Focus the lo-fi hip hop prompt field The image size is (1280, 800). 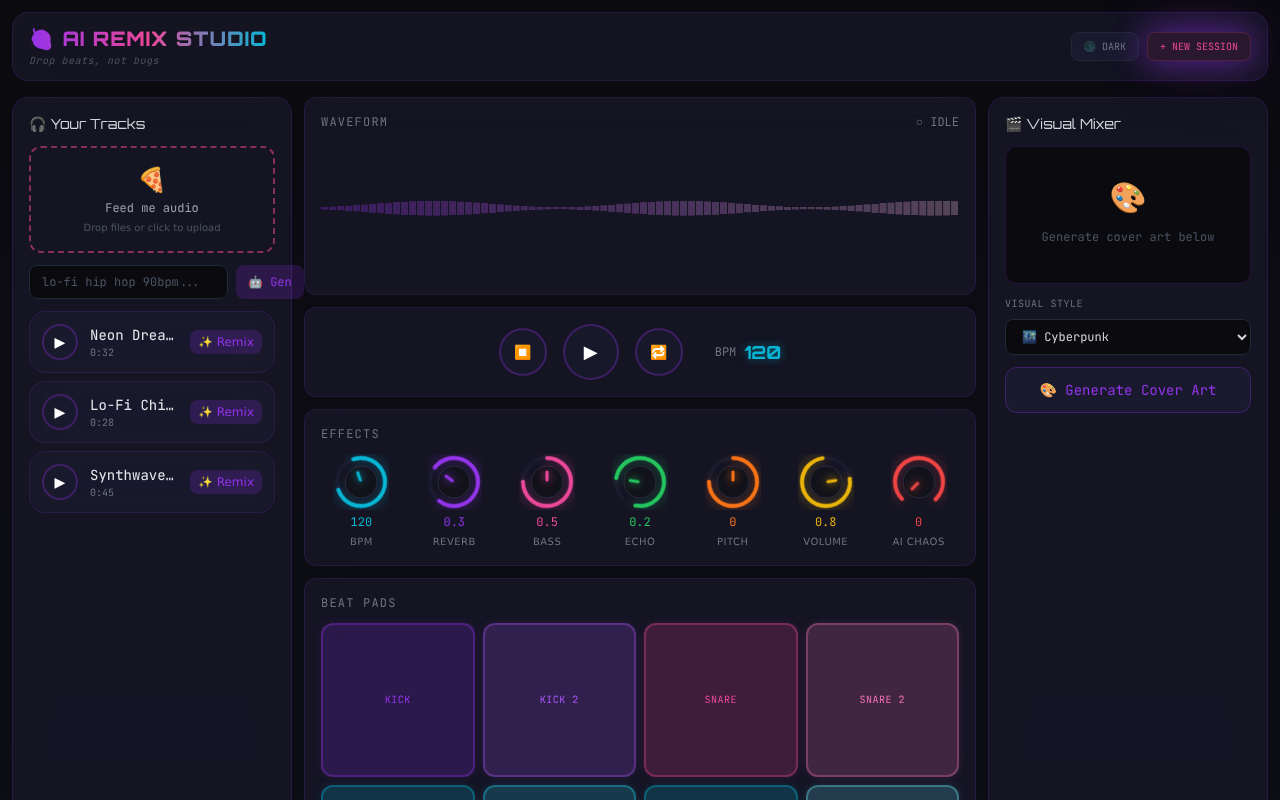click(x=129, y=282)
